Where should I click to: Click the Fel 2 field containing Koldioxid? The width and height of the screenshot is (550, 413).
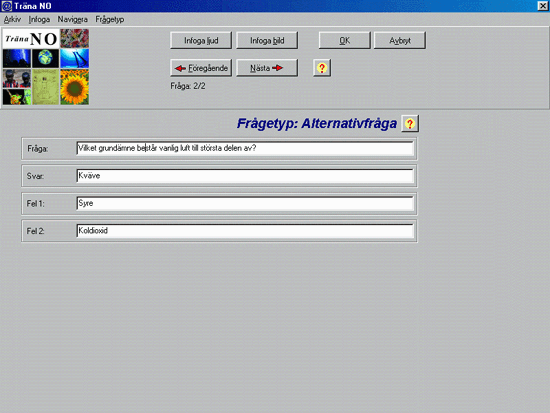click(x=245, y=231)
